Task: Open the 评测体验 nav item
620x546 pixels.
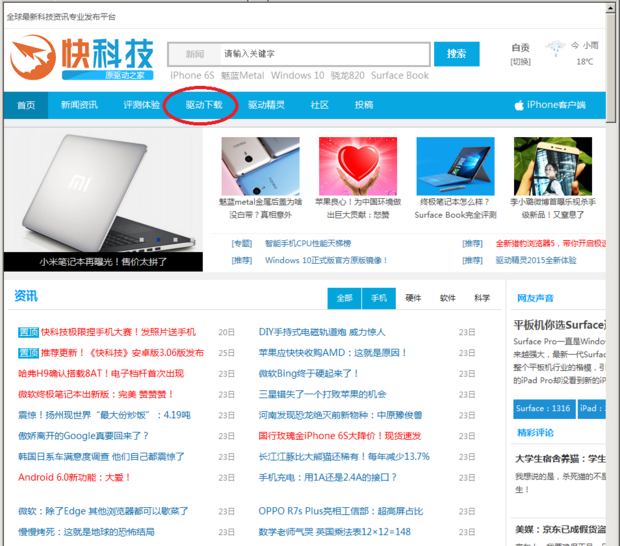Action: [142, 105]
